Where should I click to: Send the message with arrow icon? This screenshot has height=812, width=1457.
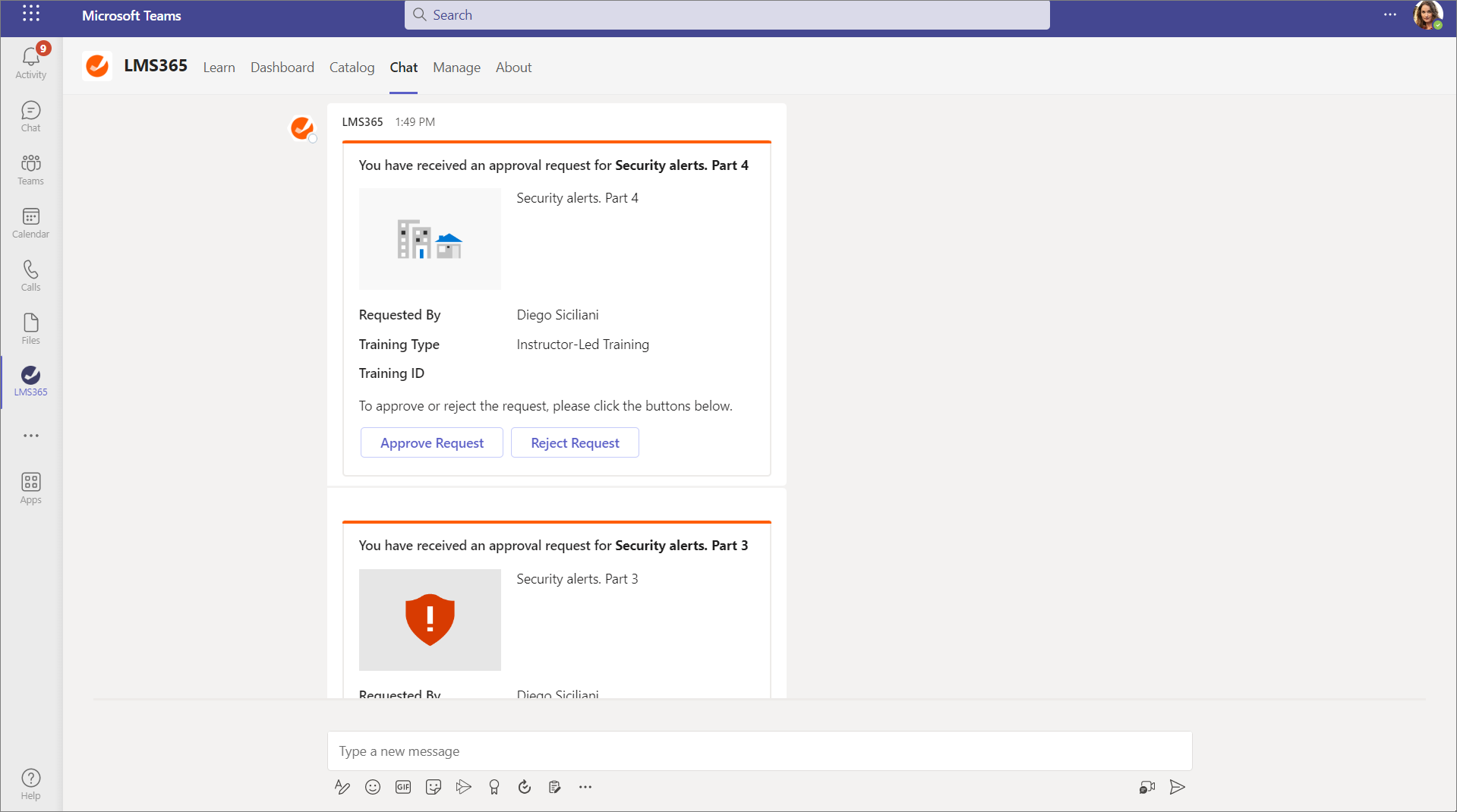coord(1177,787)
